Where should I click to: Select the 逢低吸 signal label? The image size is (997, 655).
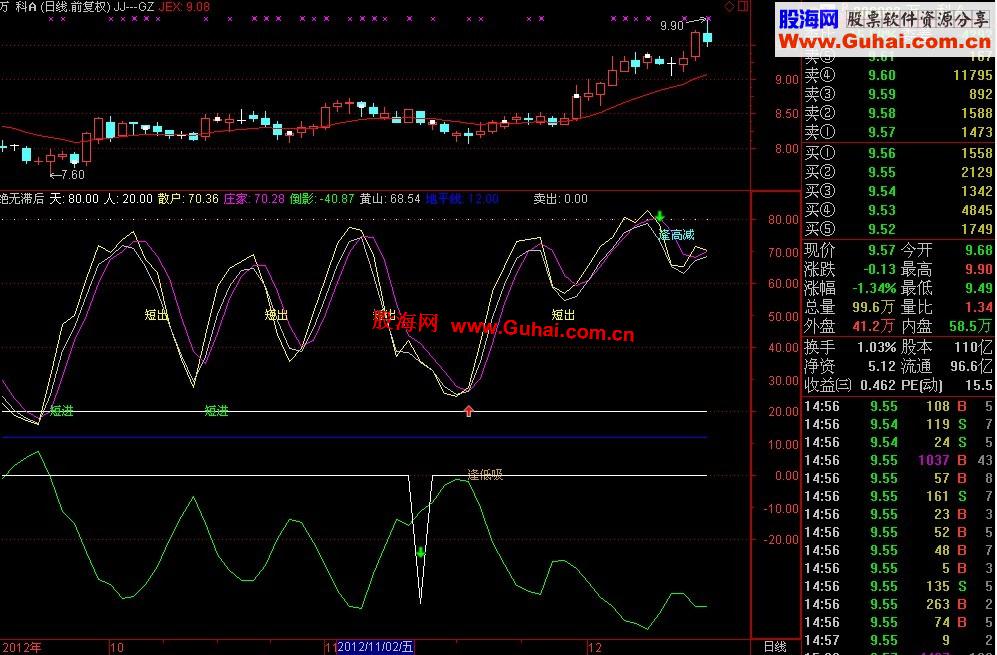point(485,474)
